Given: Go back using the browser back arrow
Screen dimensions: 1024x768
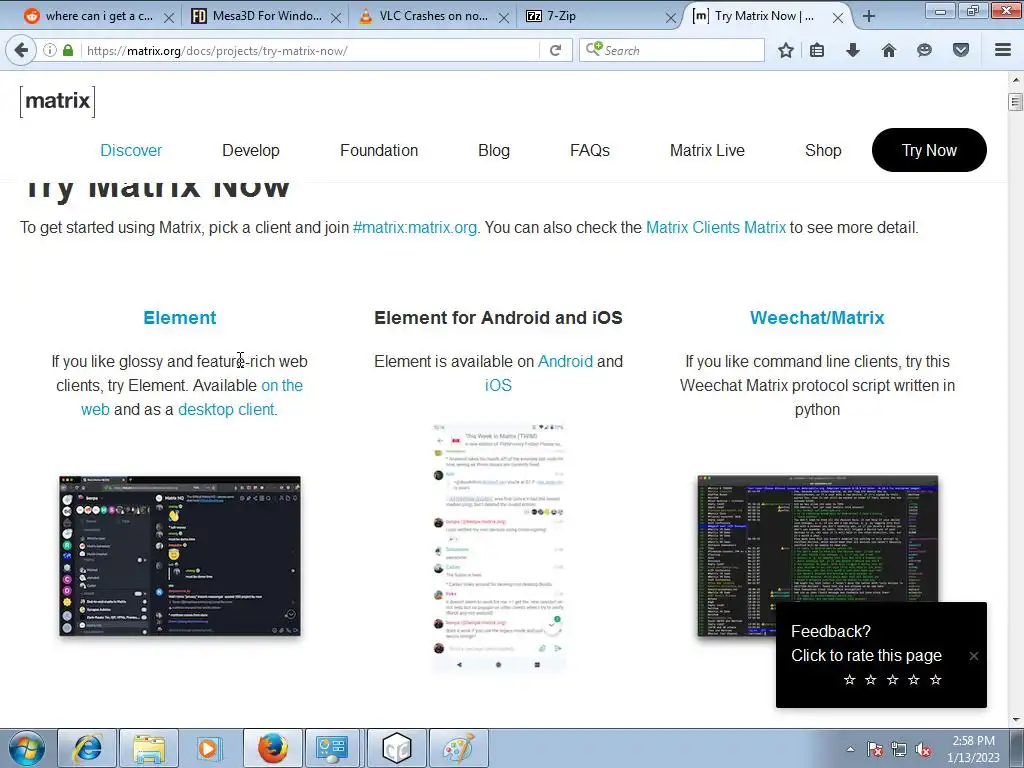Looking at the screenshot, I should click(21, 50).
